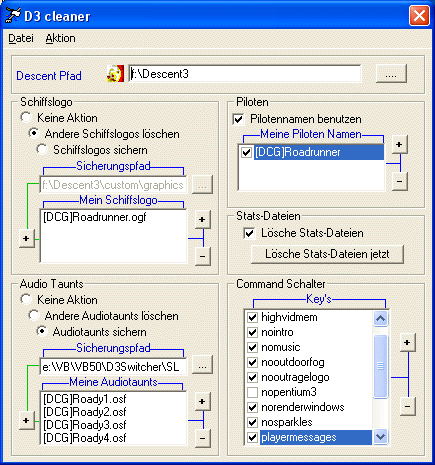Open the Aktion menu

60,38
